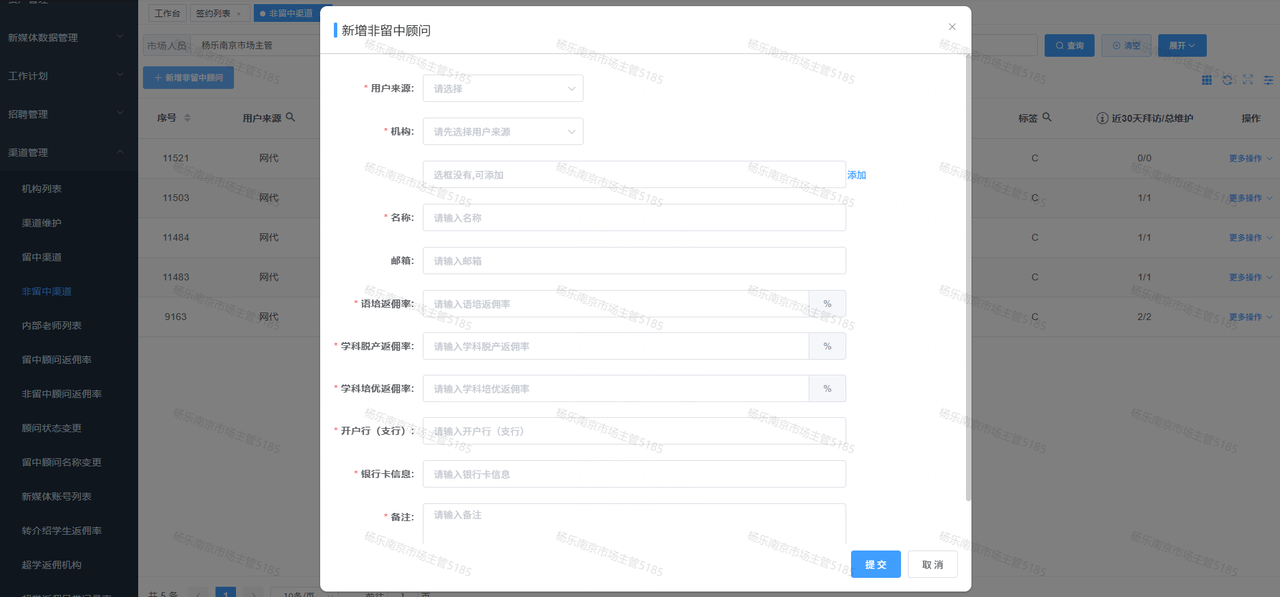Click sort arrows beside 序号 column
The height and width of the screenshot is (597, 1280).
187,118
